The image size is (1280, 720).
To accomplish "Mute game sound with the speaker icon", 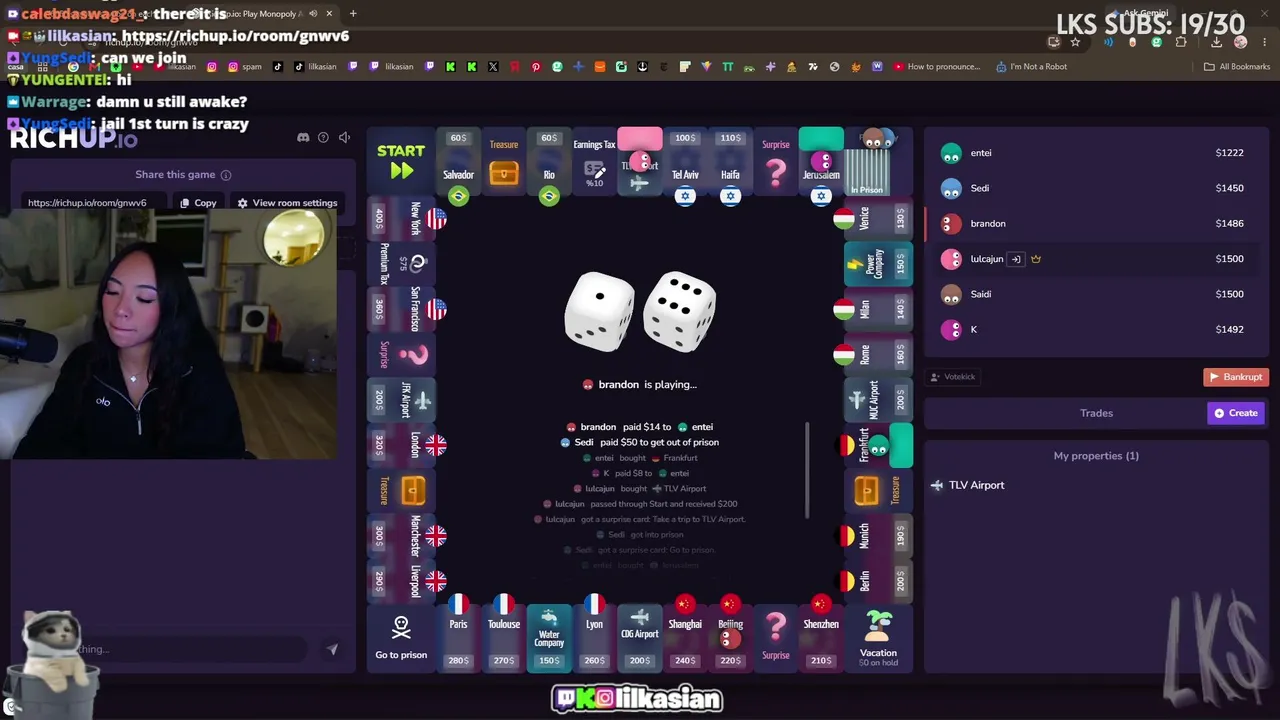I will 344,137.
